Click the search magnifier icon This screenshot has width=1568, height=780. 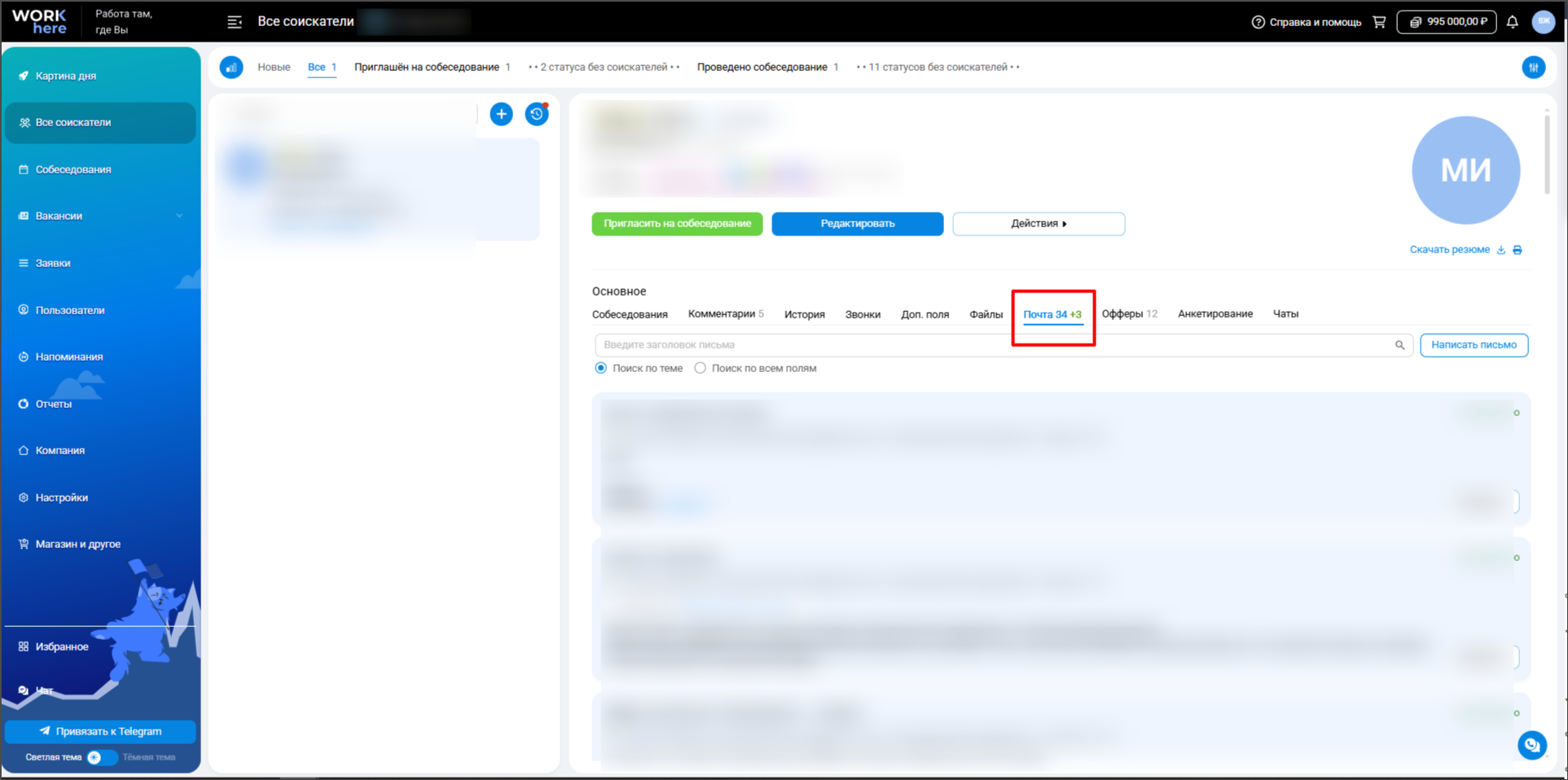click(x=1399, y=345)
